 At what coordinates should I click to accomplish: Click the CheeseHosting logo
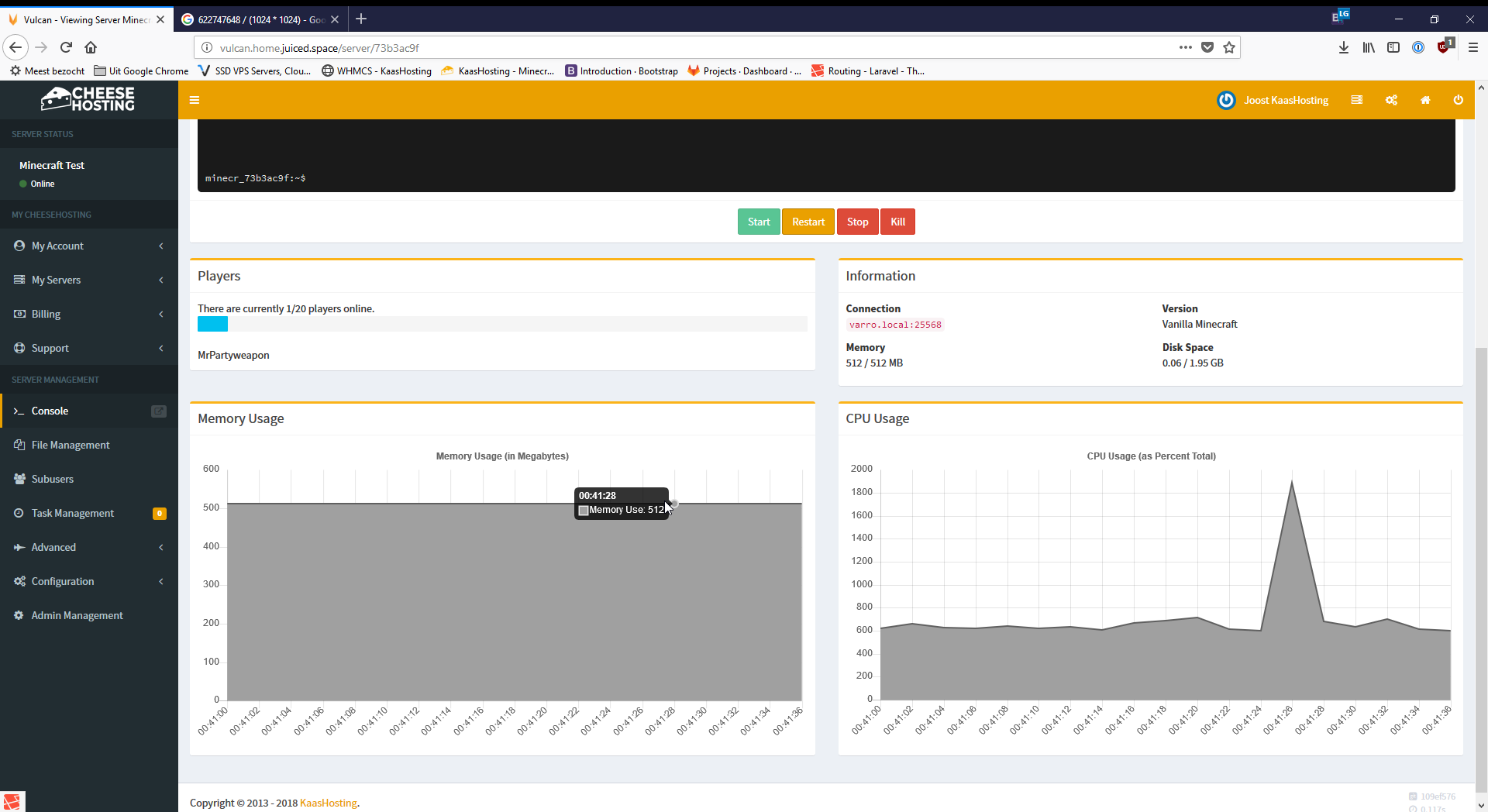pos(88,99)
